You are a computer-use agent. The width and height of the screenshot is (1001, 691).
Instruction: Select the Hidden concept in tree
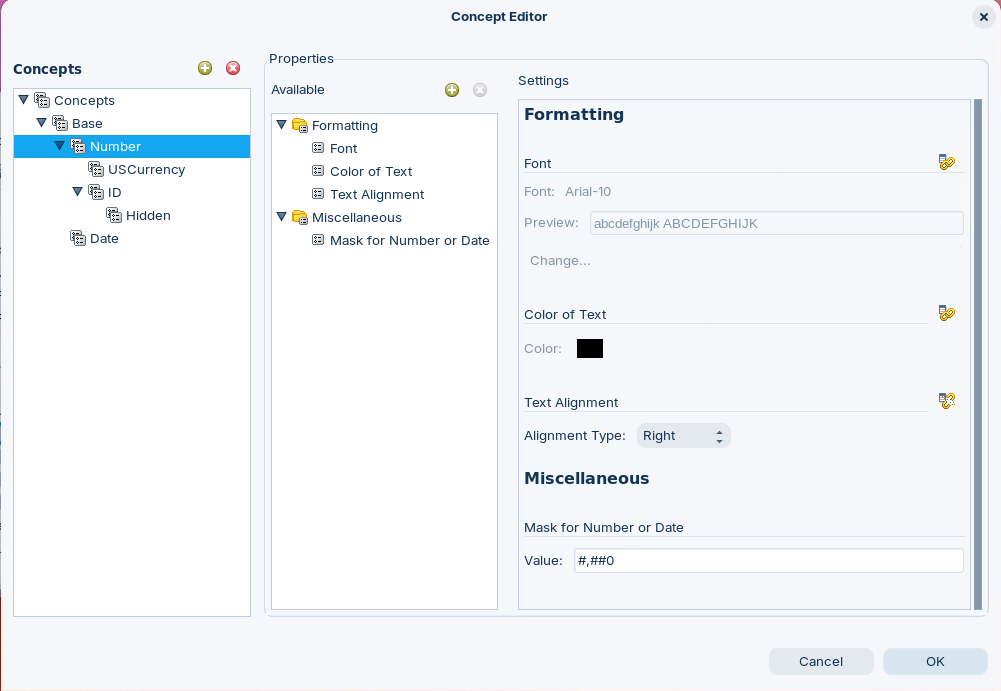148,215
